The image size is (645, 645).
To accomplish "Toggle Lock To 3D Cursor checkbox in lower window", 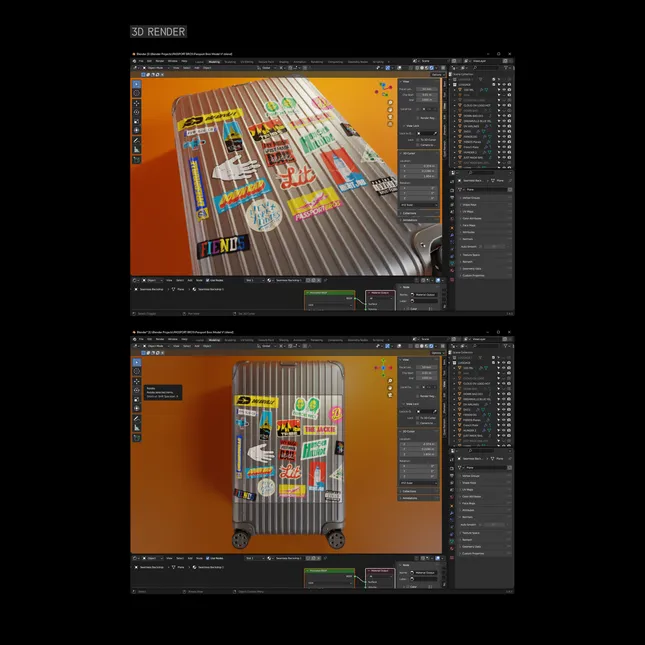I will pos(418,418).
